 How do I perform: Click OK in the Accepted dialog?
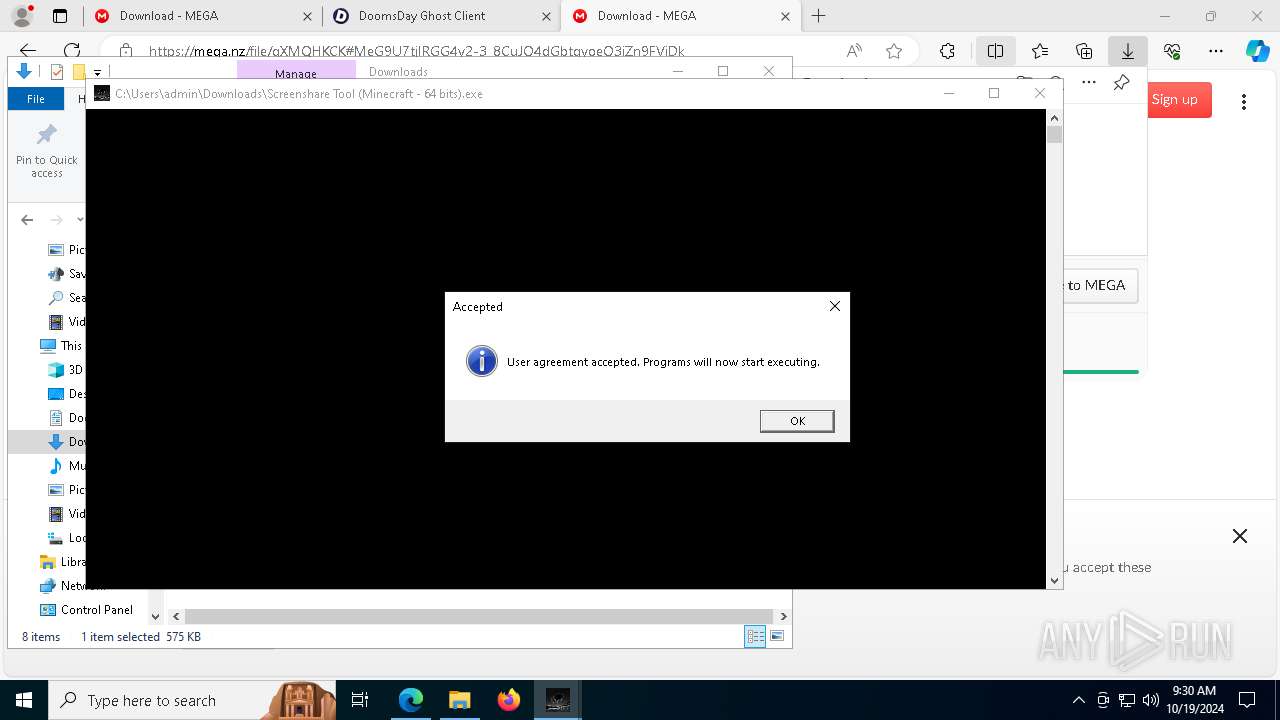[x=797, y=421]
